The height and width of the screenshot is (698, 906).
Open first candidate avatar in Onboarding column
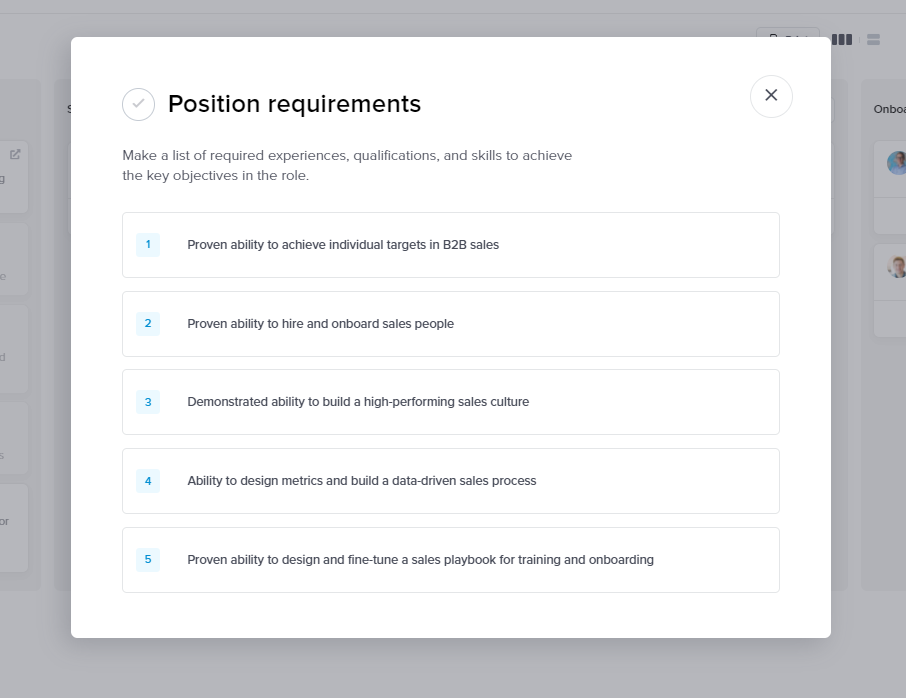coord(897,163)
